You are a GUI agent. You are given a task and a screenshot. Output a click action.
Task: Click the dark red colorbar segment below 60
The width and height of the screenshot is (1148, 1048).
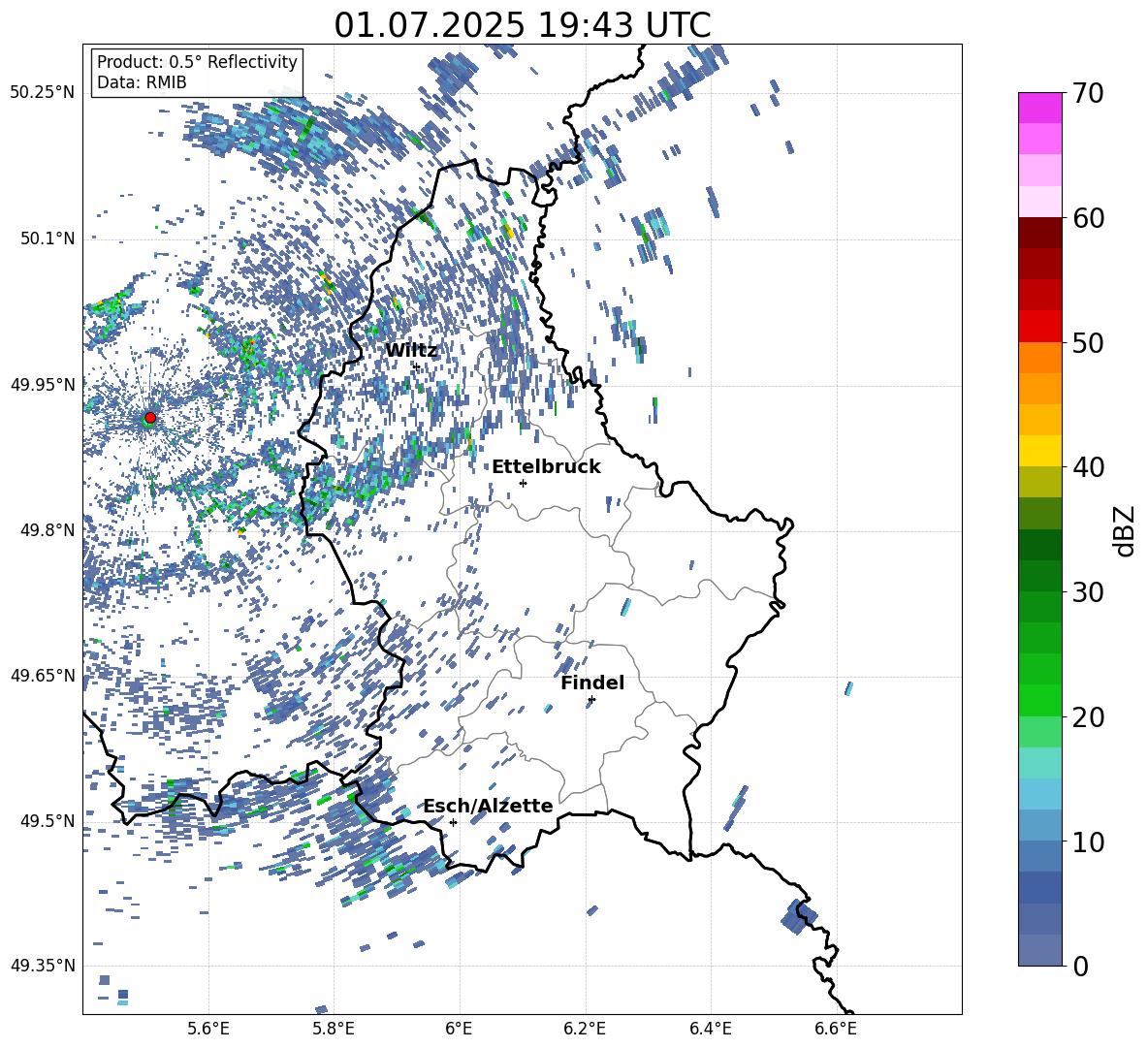[1040, 233]
